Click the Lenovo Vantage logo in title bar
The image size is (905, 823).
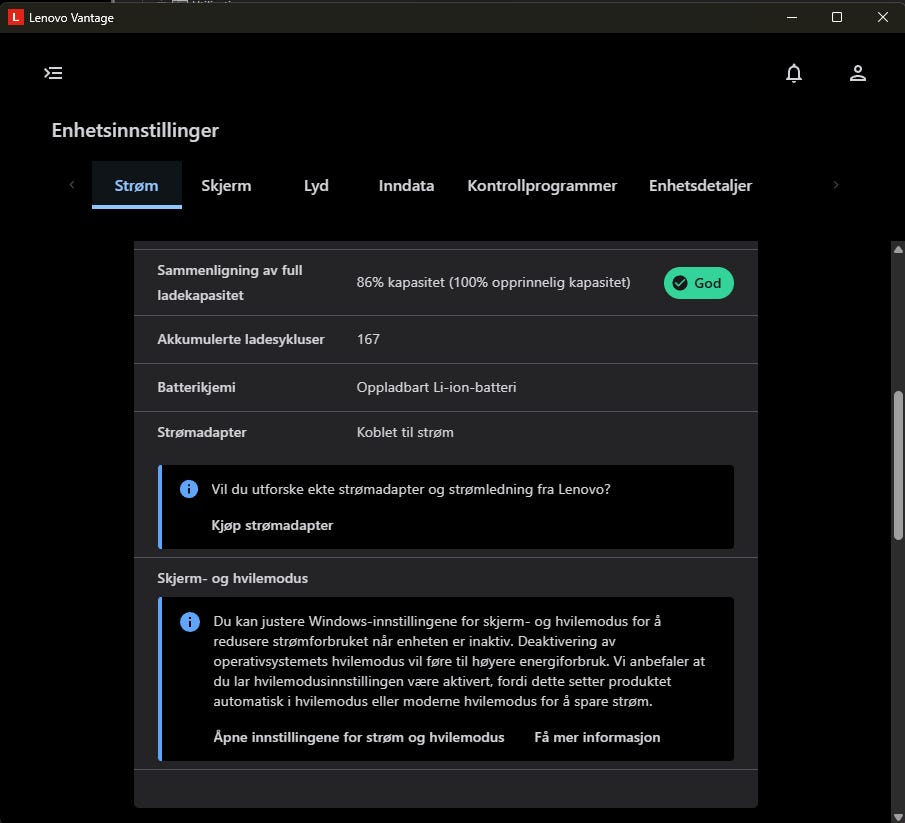pyautogui.click(x=16, y=17)
